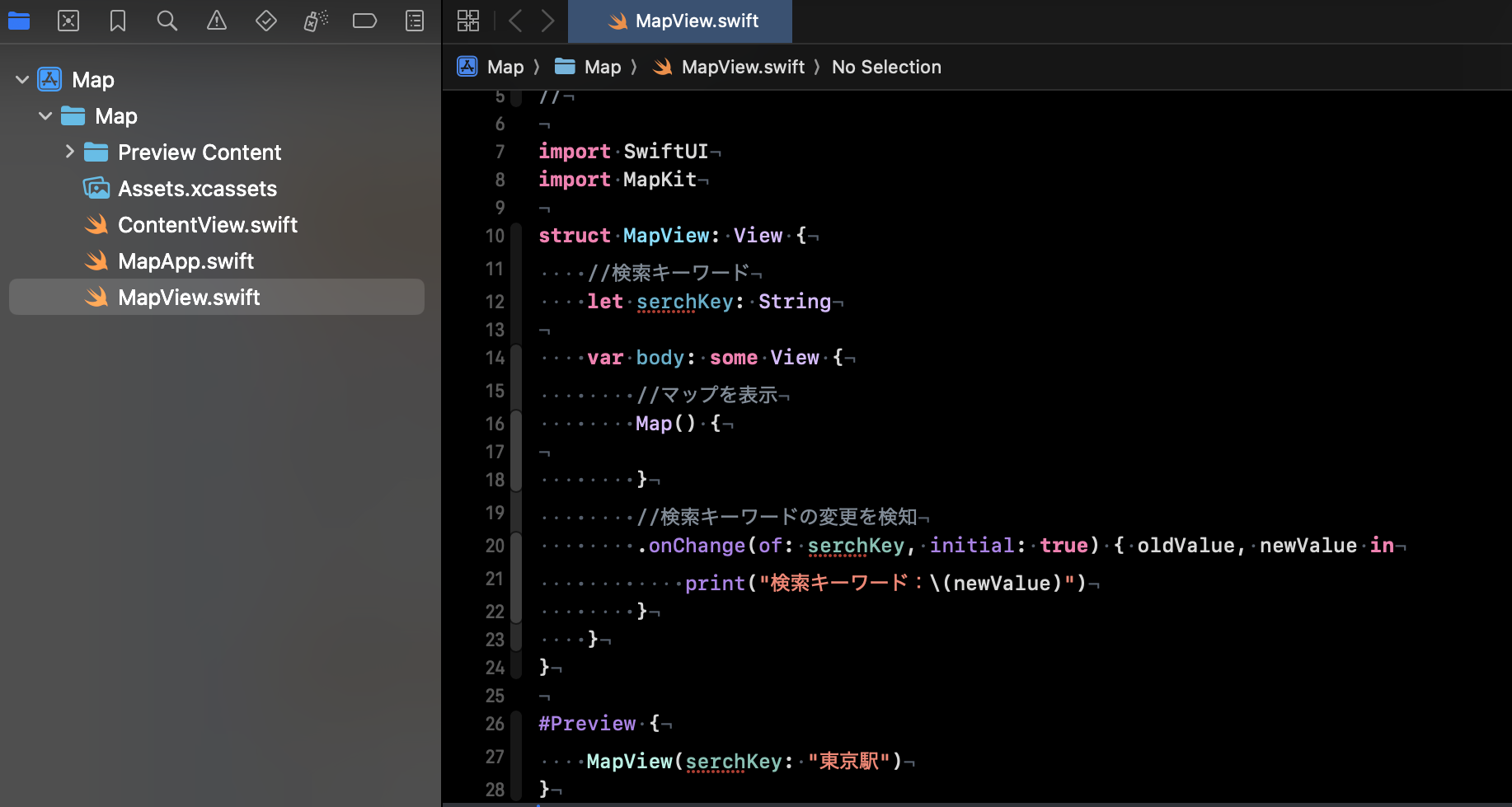
Task: Open the Test navigator checkmark diamond
Action: pos(266,21)
